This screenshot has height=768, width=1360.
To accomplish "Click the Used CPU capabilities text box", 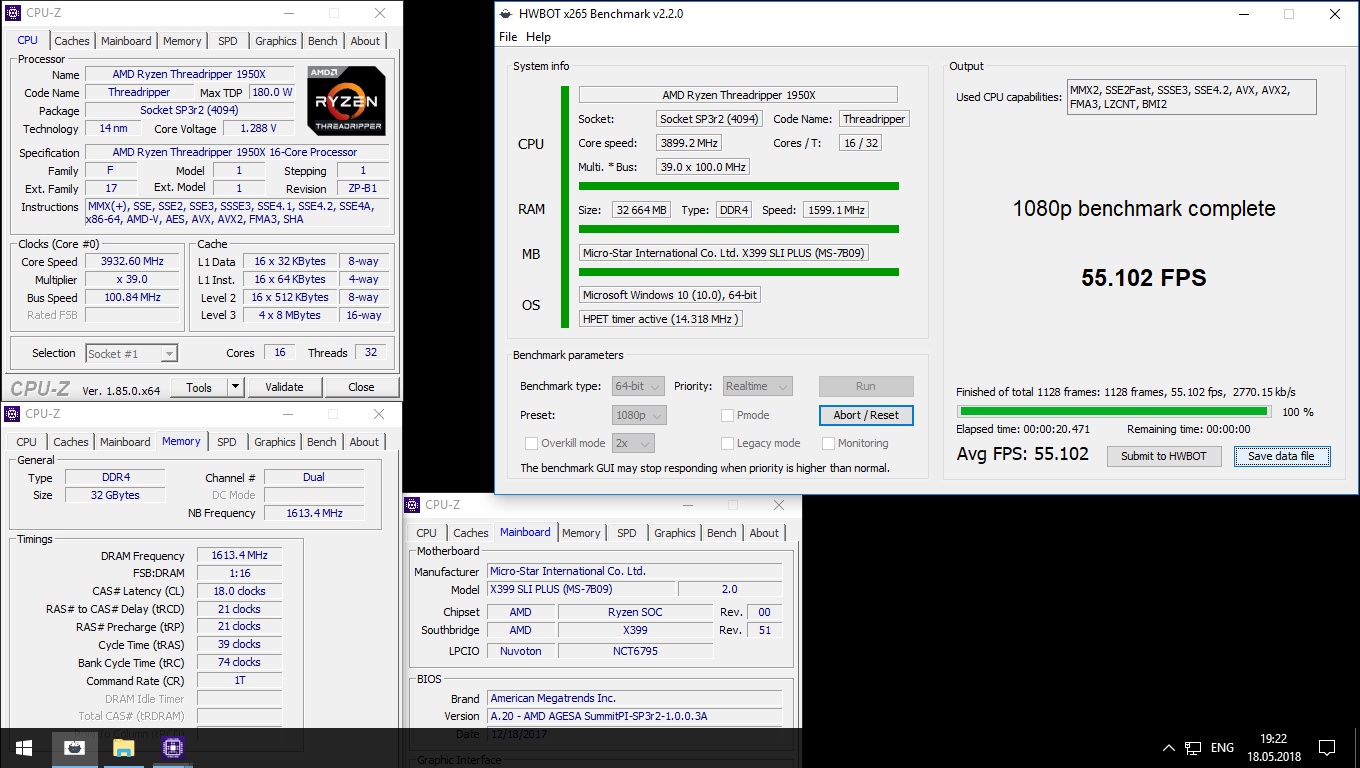I will click(x=1192, y=97).
